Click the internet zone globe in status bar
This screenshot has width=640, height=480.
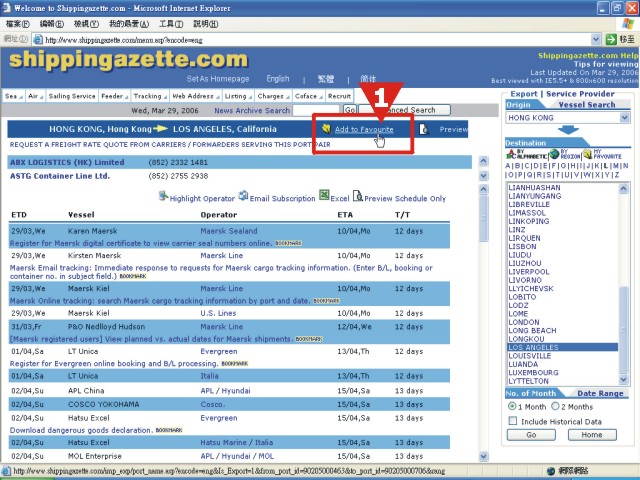[551, 471]
